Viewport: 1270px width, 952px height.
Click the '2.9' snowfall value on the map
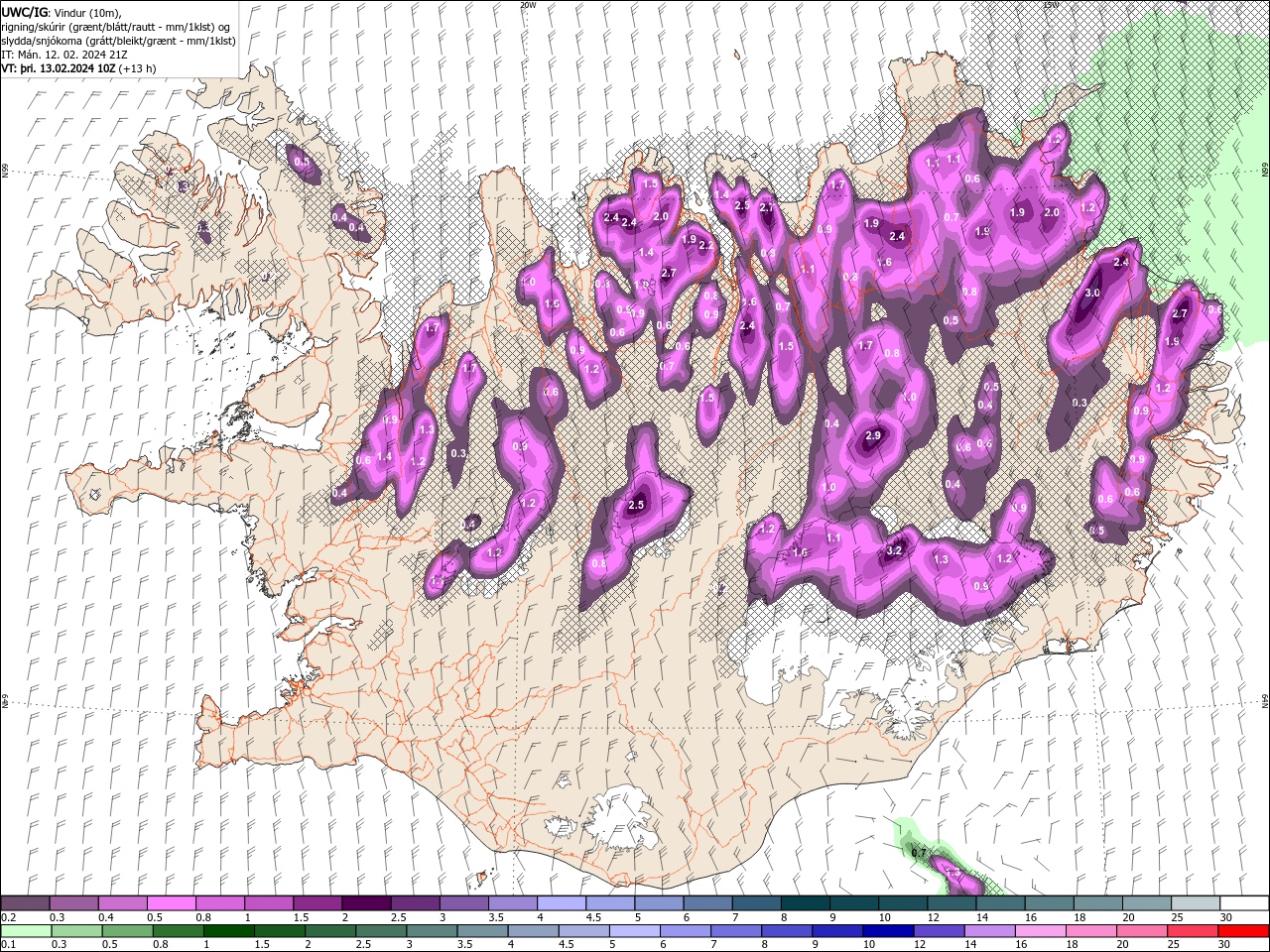(x=873, y=435)
